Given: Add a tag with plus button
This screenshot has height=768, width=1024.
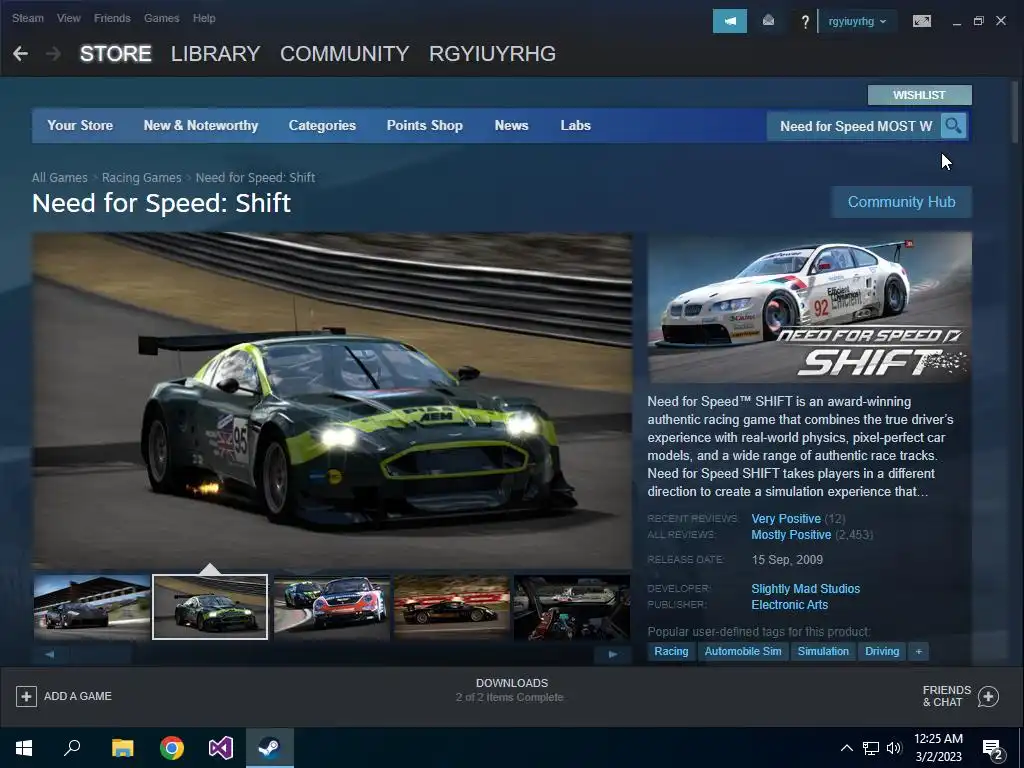Looking at the screenshot, I should click(918, 651).
